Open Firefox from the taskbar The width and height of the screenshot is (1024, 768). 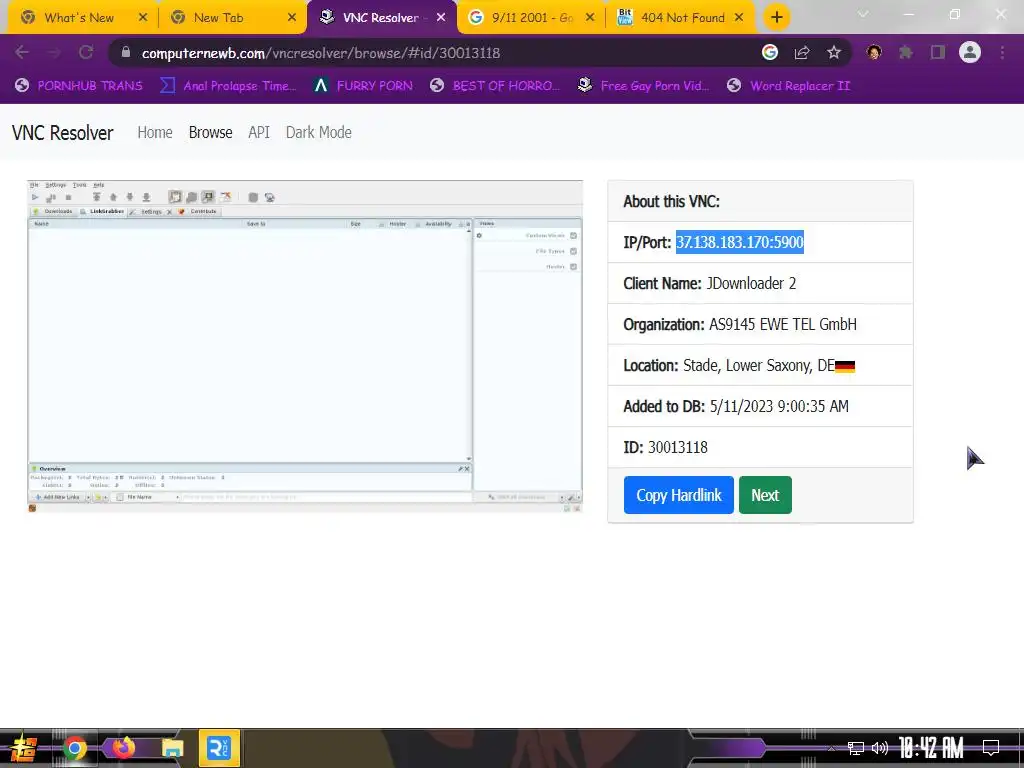coord(123,747)
